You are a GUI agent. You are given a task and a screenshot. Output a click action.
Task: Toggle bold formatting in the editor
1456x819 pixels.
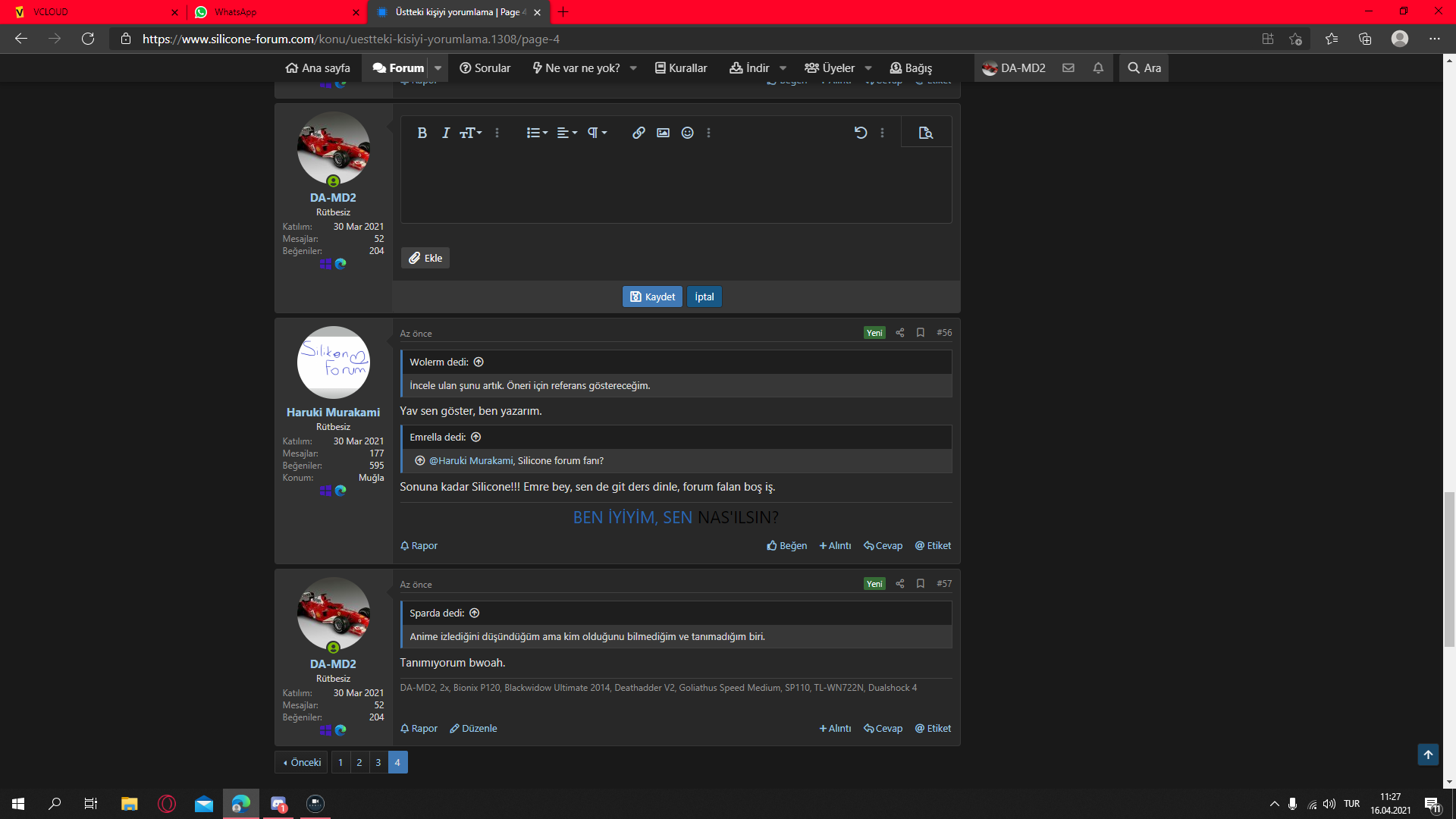click(422, 133)
